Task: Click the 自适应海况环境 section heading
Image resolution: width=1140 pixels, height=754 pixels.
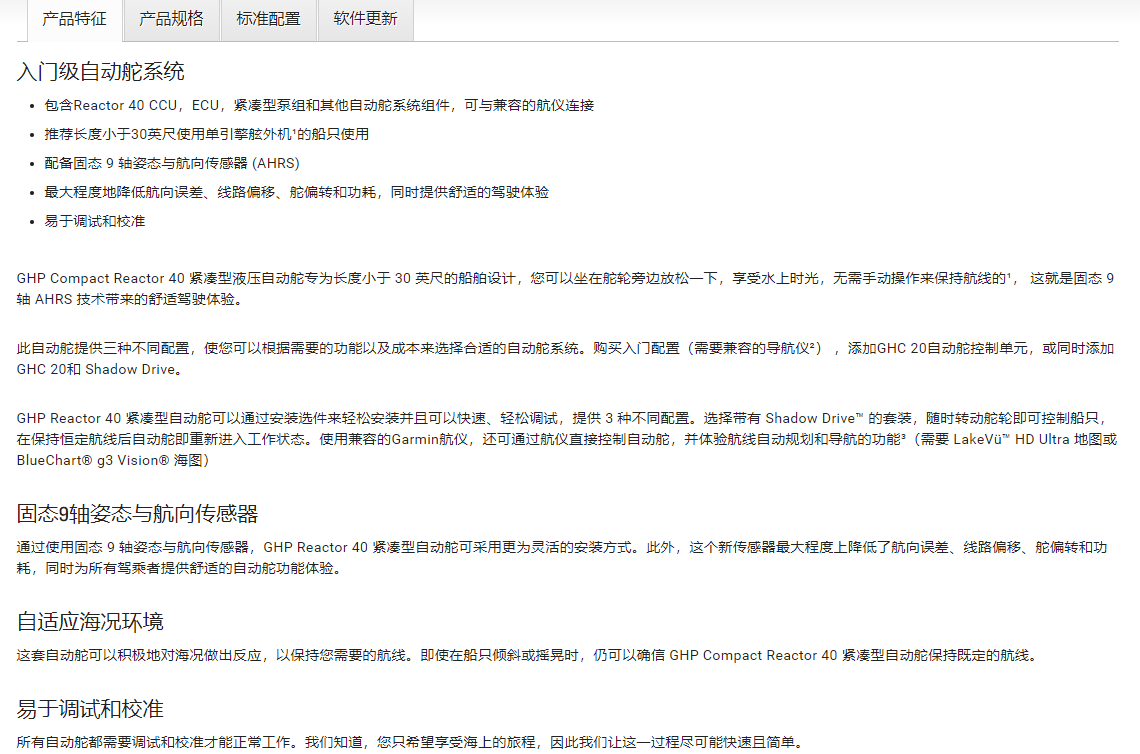Action: pyautogui.click(x=90, y=622)
